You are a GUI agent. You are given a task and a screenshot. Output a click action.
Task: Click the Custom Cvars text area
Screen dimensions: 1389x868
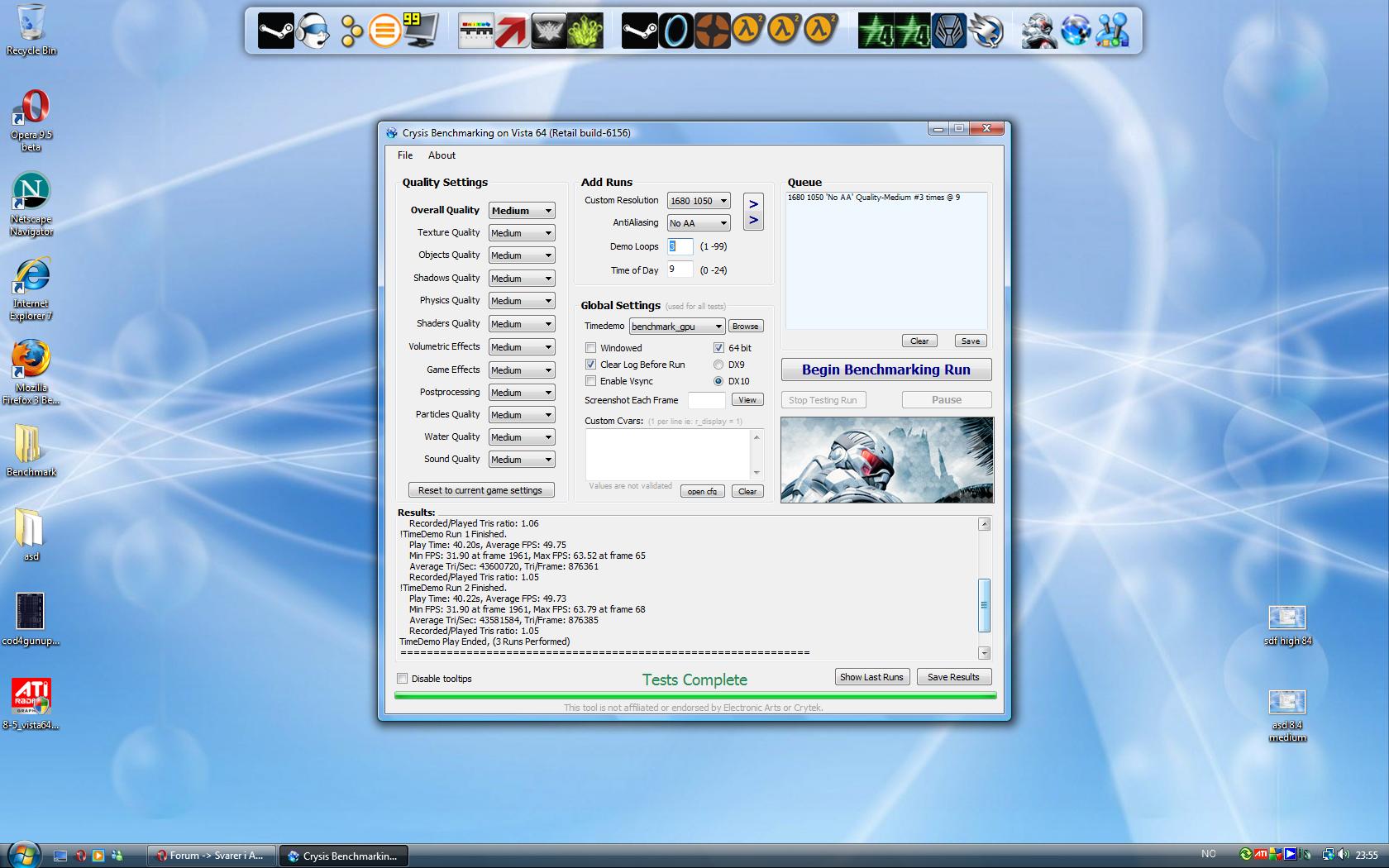coord(668,454)
